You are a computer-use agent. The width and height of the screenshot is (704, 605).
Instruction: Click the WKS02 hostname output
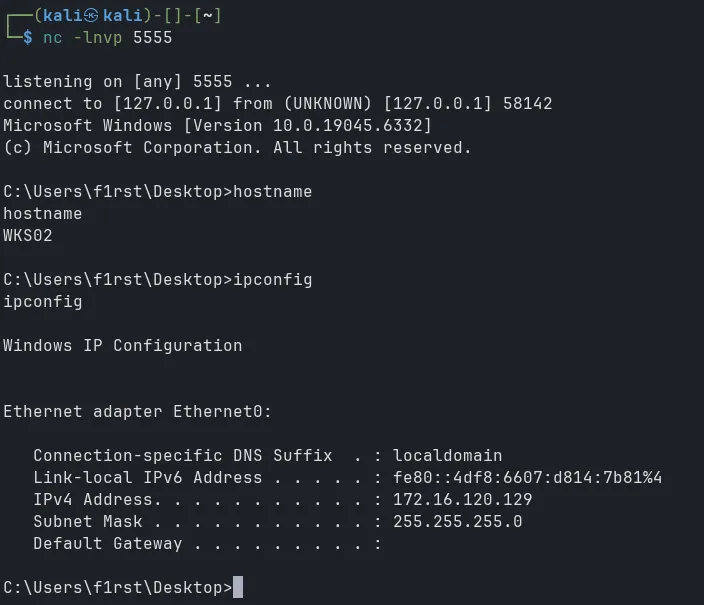[x=28, y=236]
